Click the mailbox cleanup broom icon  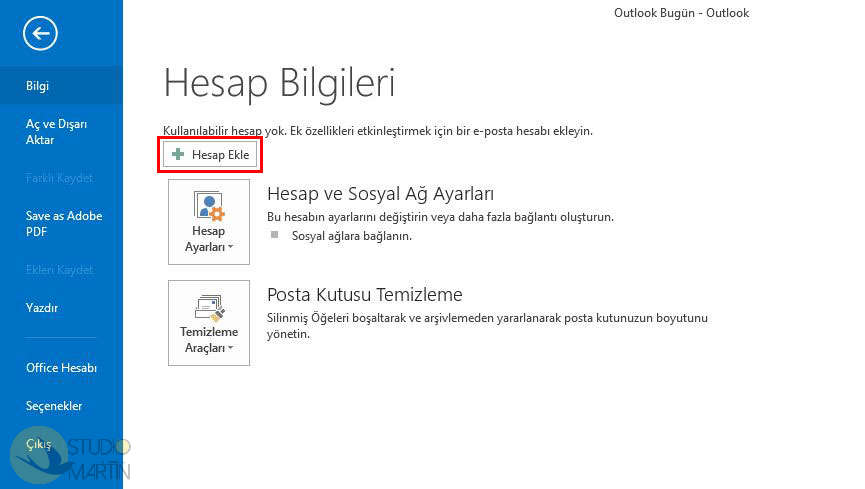pyautogui.click(x=210, y=307)
